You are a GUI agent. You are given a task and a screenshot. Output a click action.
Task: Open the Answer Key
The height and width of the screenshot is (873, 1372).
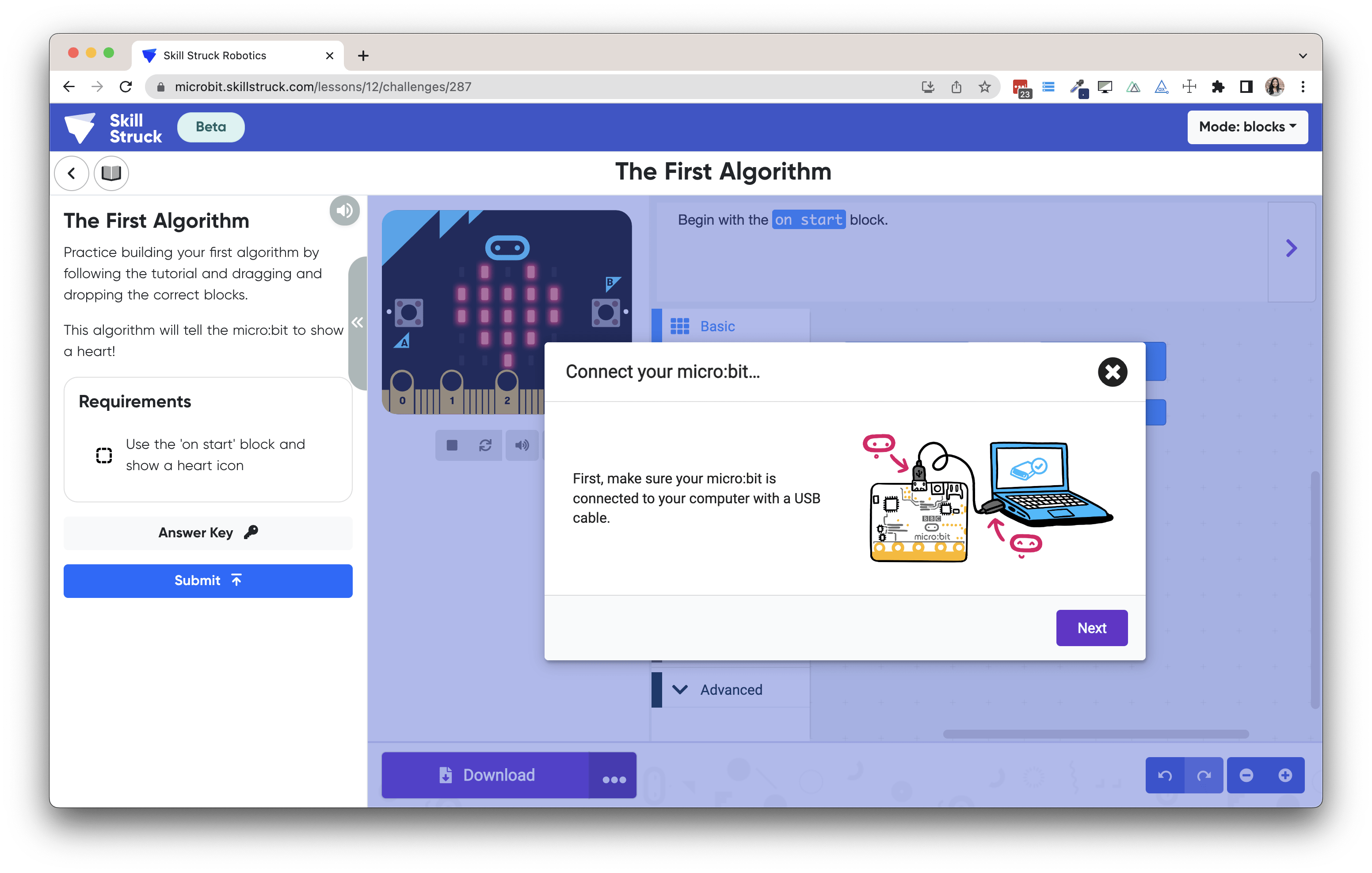pos(207,532)
